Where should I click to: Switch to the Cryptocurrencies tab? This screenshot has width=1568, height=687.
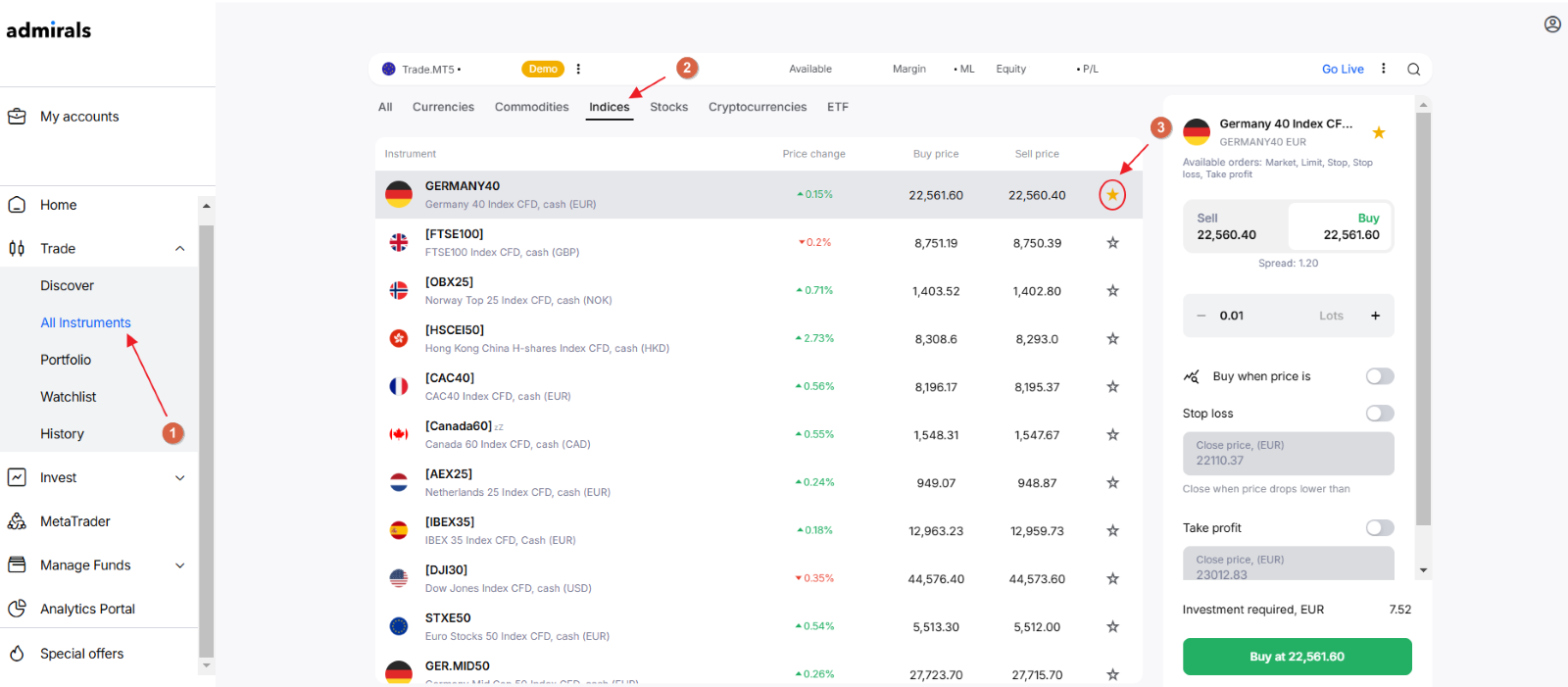click(x=758, y=107)
